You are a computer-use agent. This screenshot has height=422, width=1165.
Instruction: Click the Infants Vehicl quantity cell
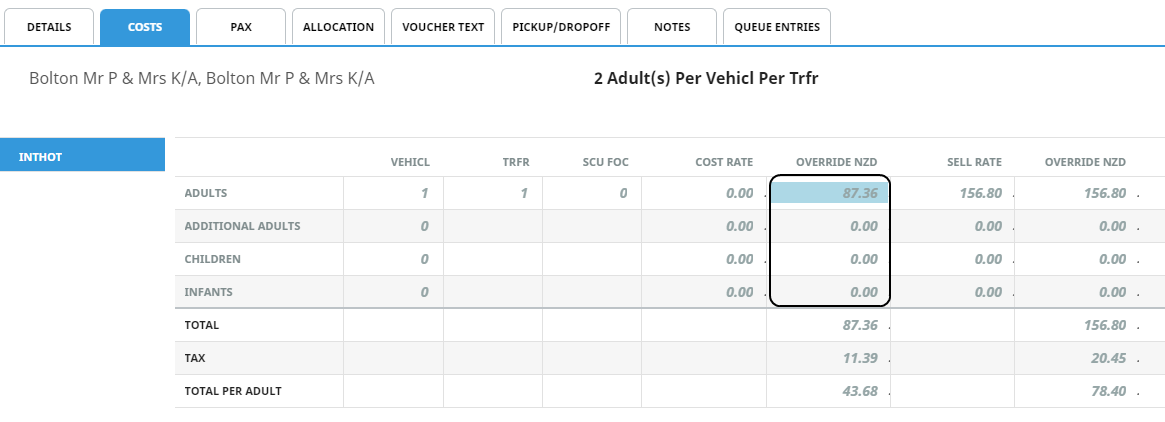click(x=394, y=292)
